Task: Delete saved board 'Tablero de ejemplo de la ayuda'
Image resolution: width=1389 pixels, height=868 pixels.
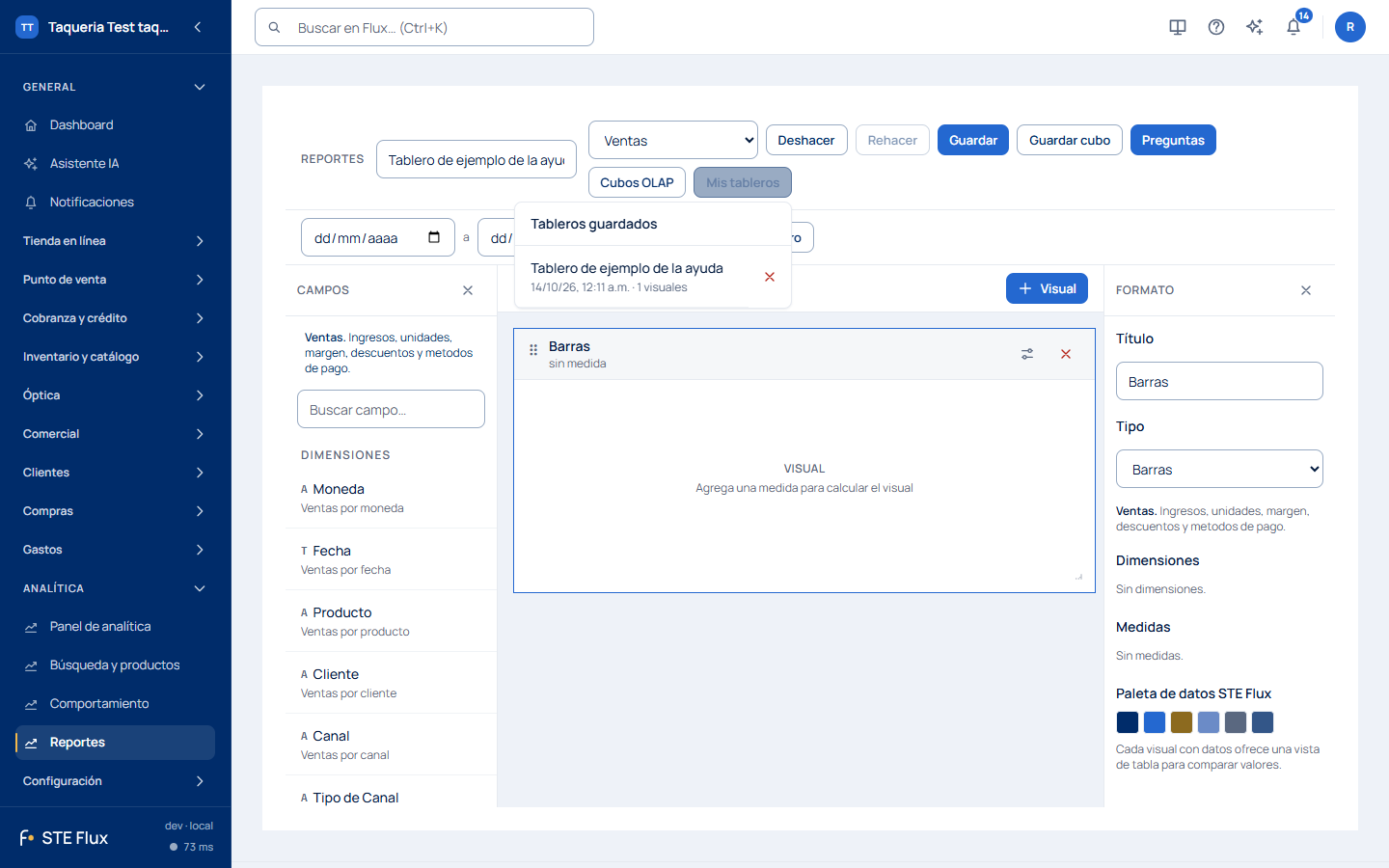Action: (x=770, y=277)
